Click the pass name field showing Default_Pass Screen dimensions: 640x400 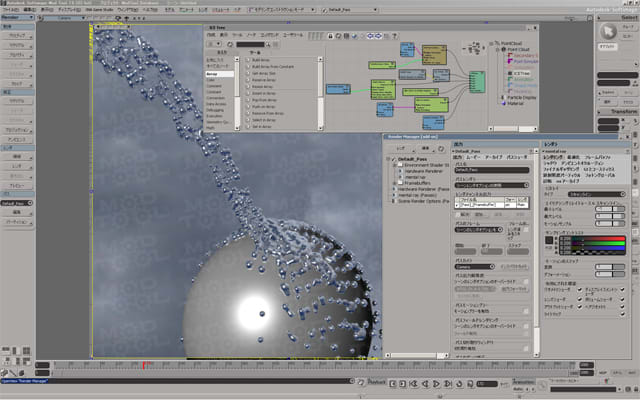pyautogui.click(x=492, y=170)
